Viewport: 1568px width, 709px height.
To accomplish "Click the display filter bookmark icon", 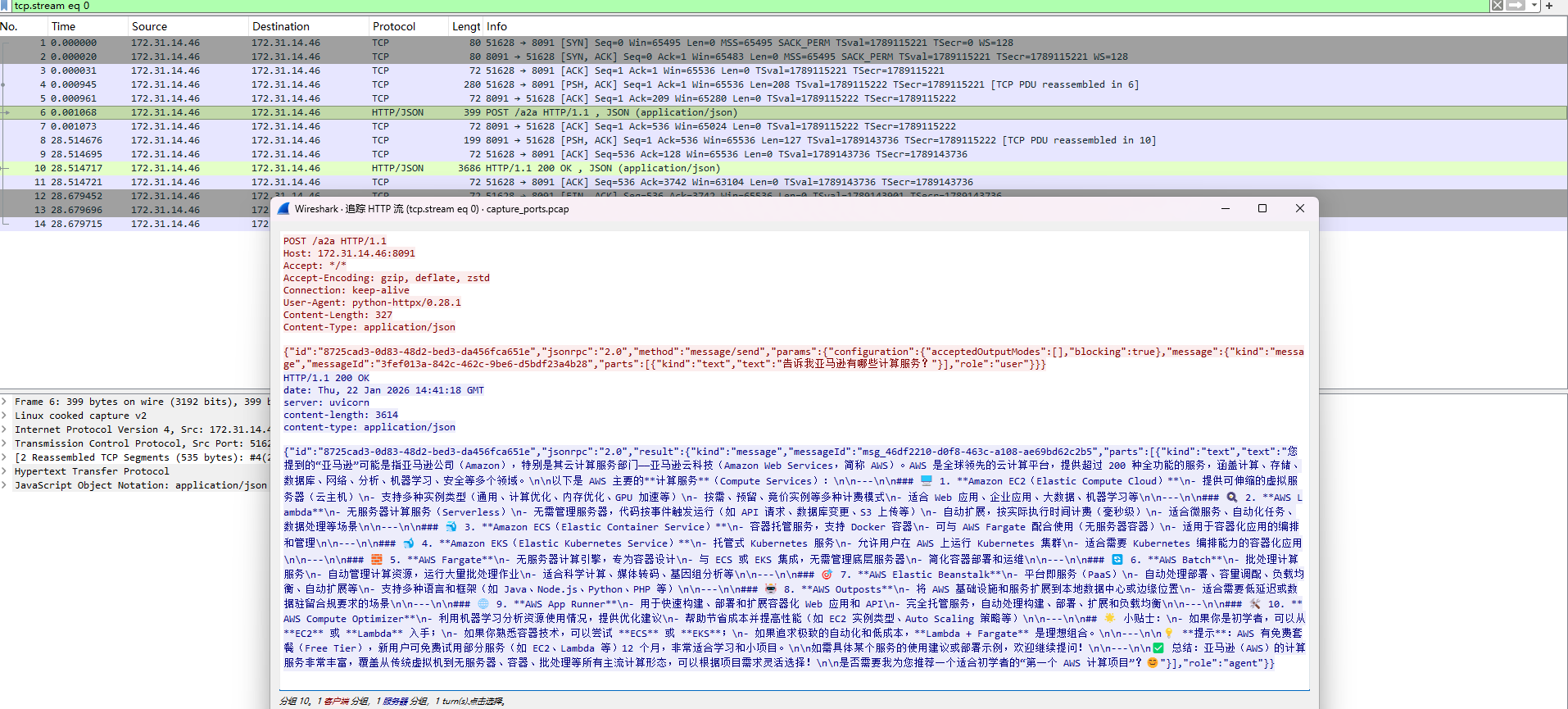I will click(x=6, y=6).
